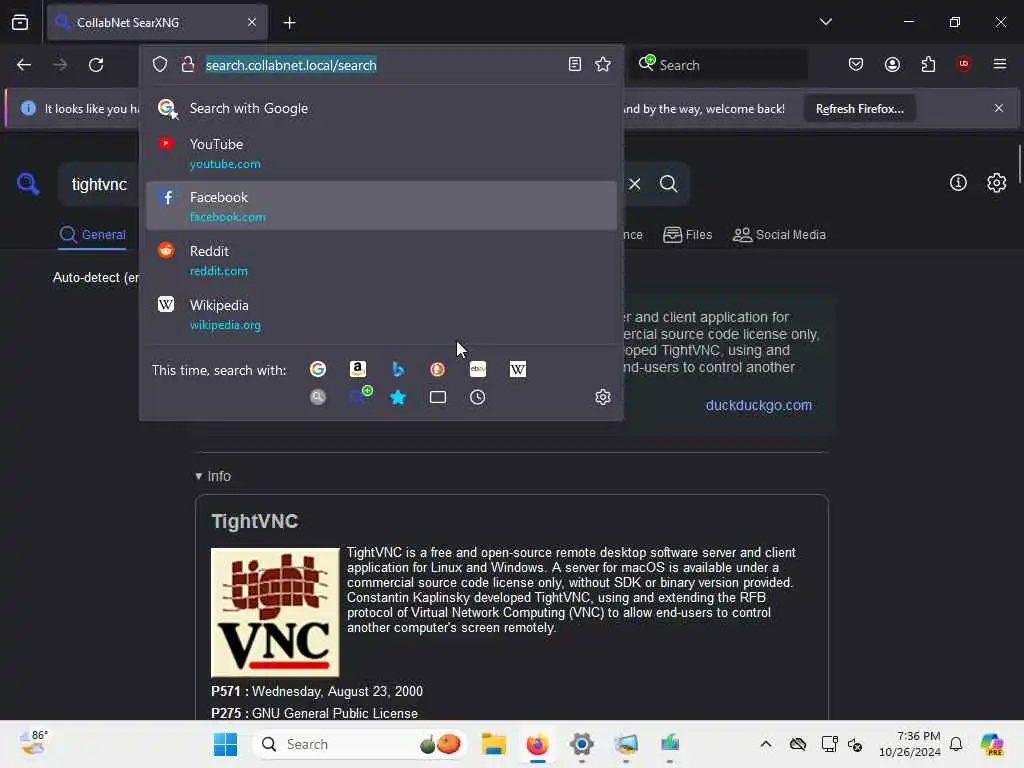Submit SearXNG search with magnifier button
The image size is (1024, 768).
(668, 184)
